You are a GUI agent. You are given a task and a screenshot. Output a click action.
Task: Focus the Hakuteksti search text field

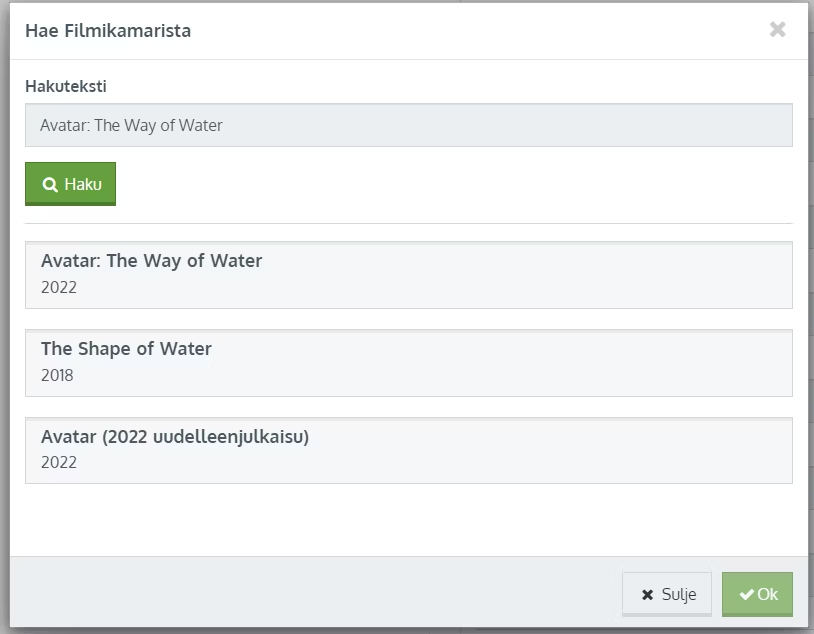pos(408,125)
